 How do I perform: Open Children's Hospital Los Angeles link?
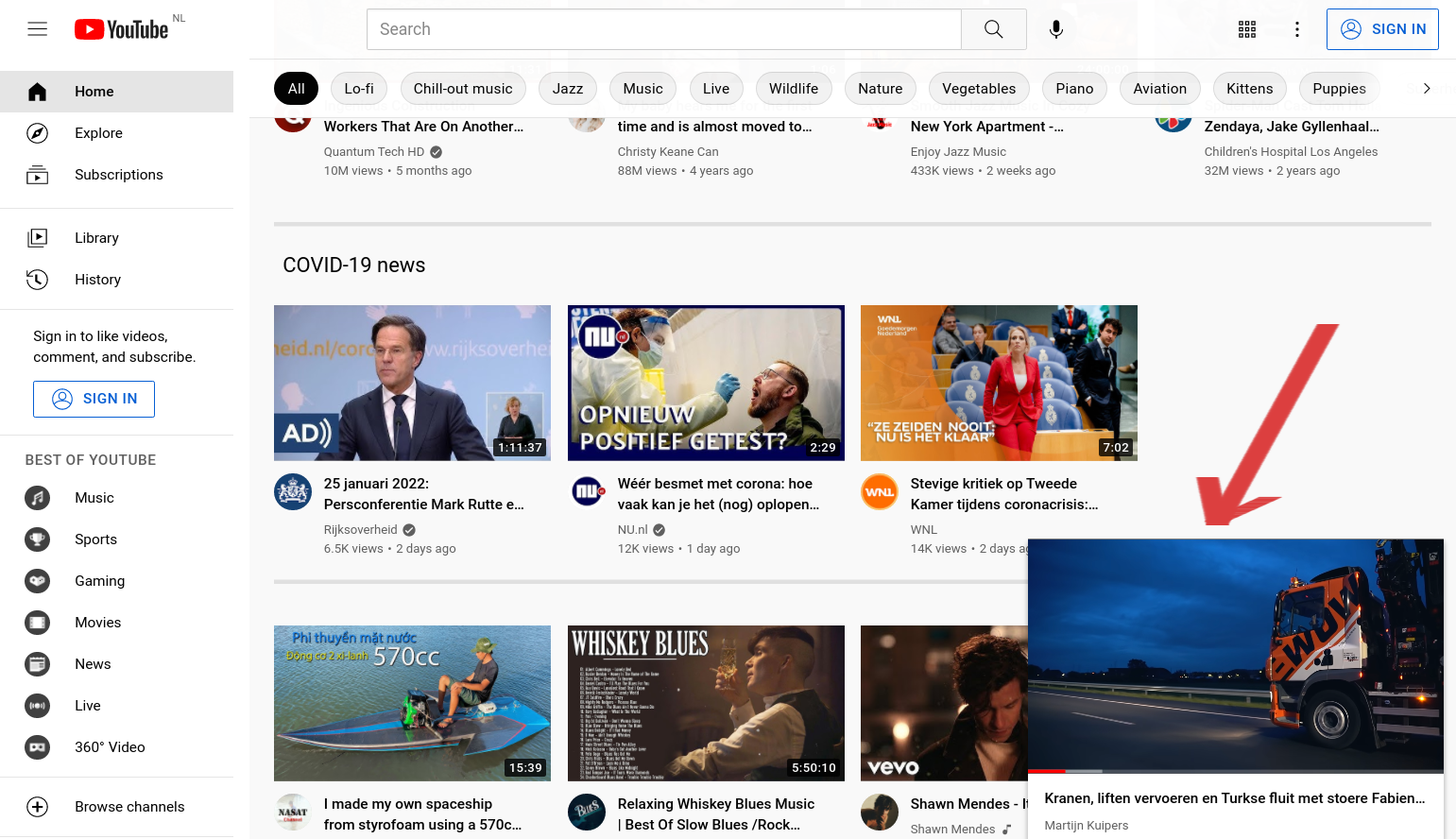tap(1291, 152)
